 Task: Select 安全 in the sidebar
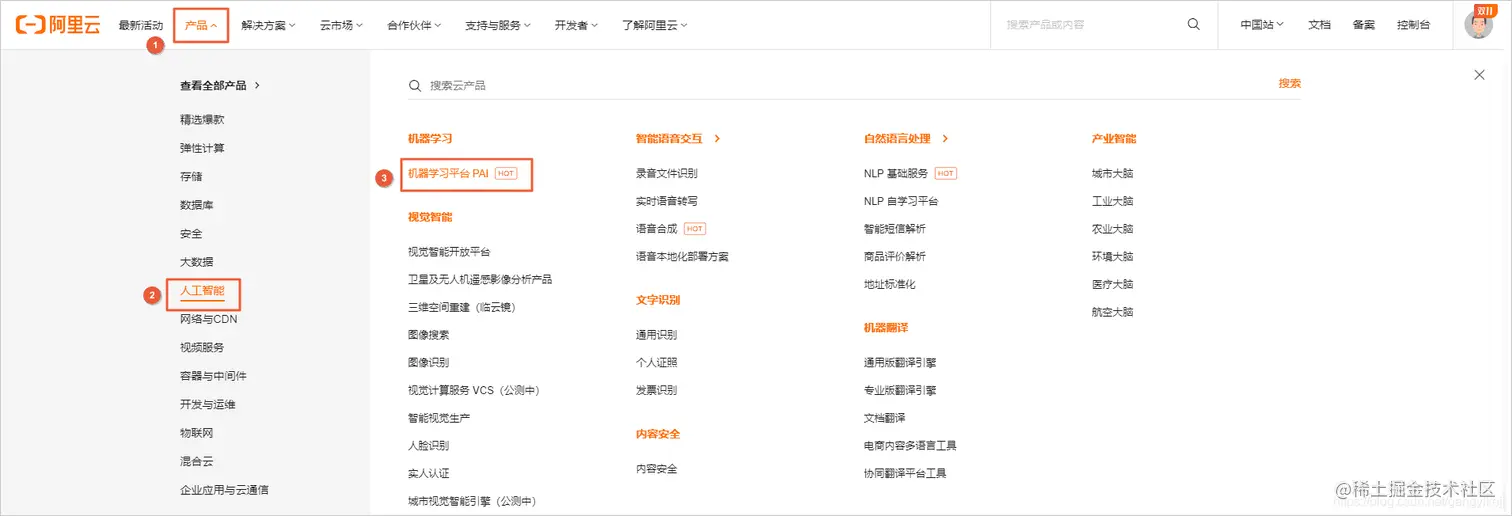click(191, 234)
